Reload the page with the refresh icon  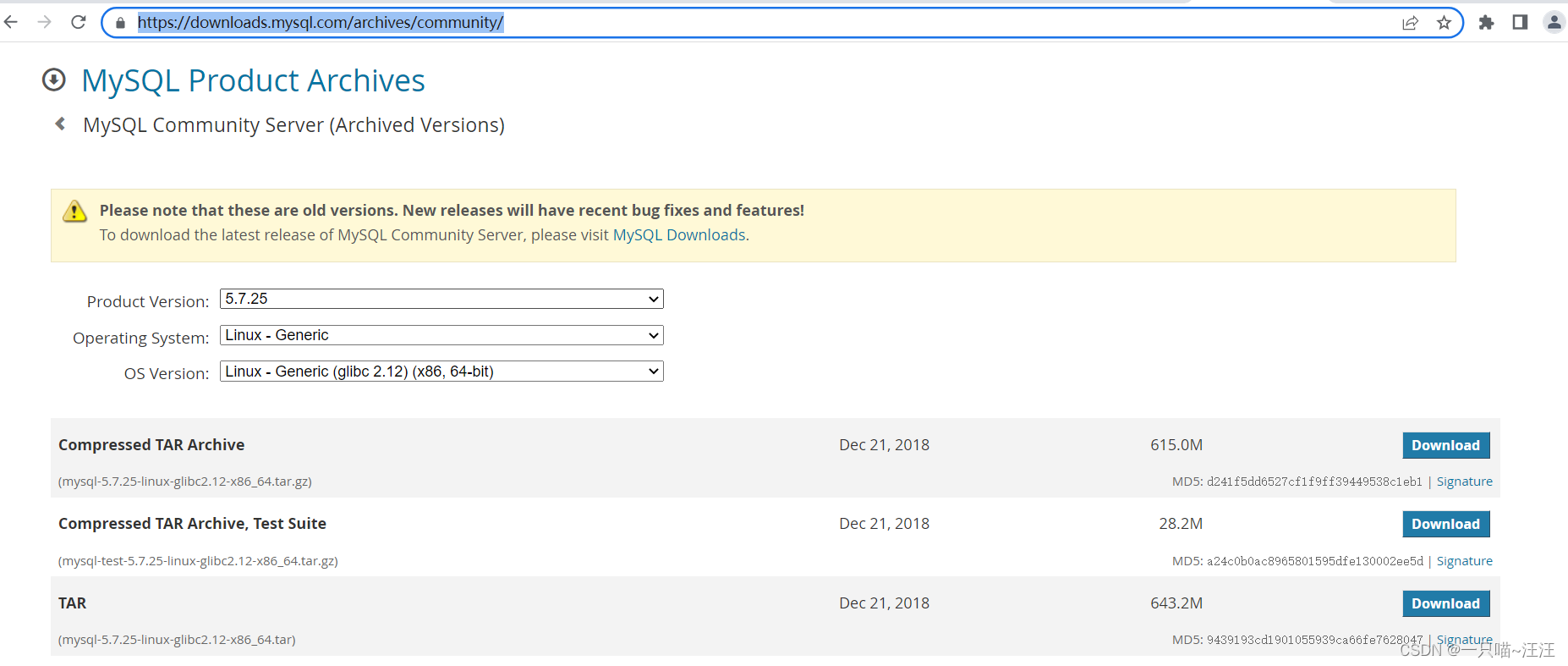(x=79, y=22)
